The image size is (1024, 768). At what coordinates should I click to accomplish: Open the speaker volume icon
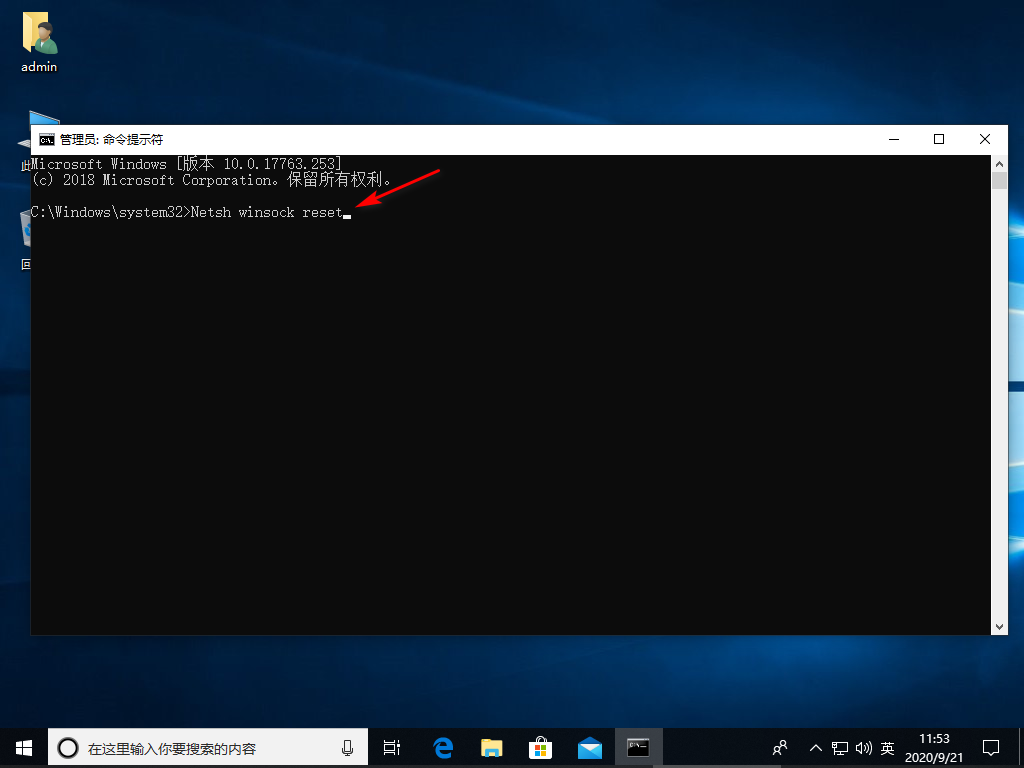point(864,747)
